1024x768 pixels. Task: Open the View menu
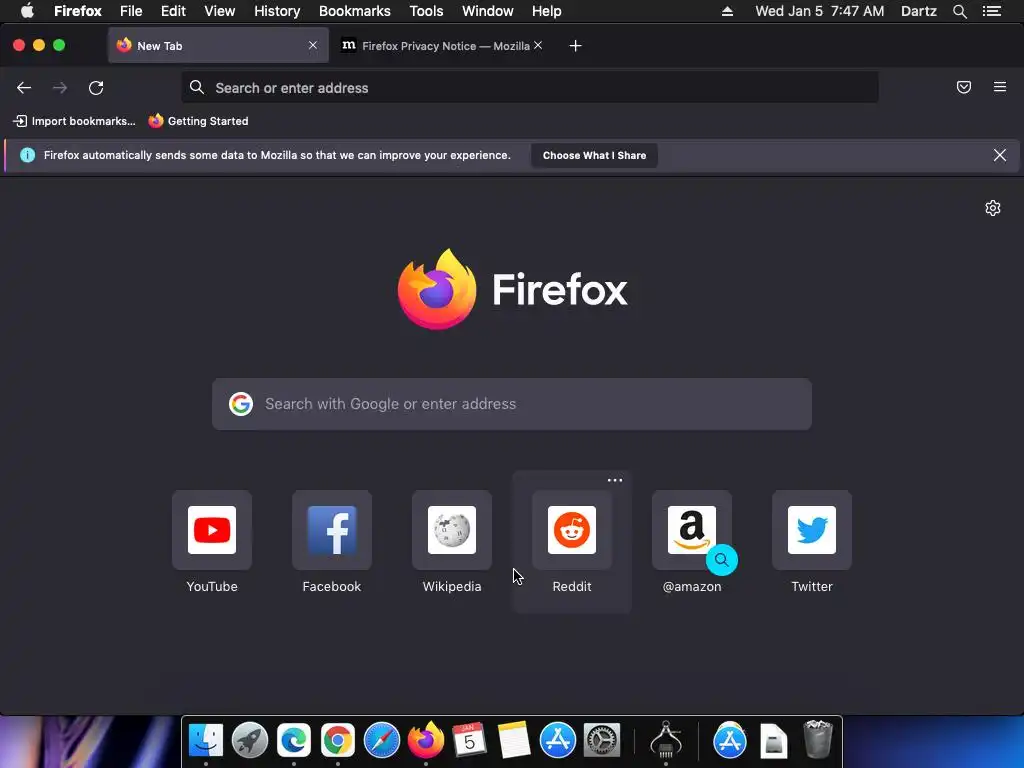tap(219, 11)
